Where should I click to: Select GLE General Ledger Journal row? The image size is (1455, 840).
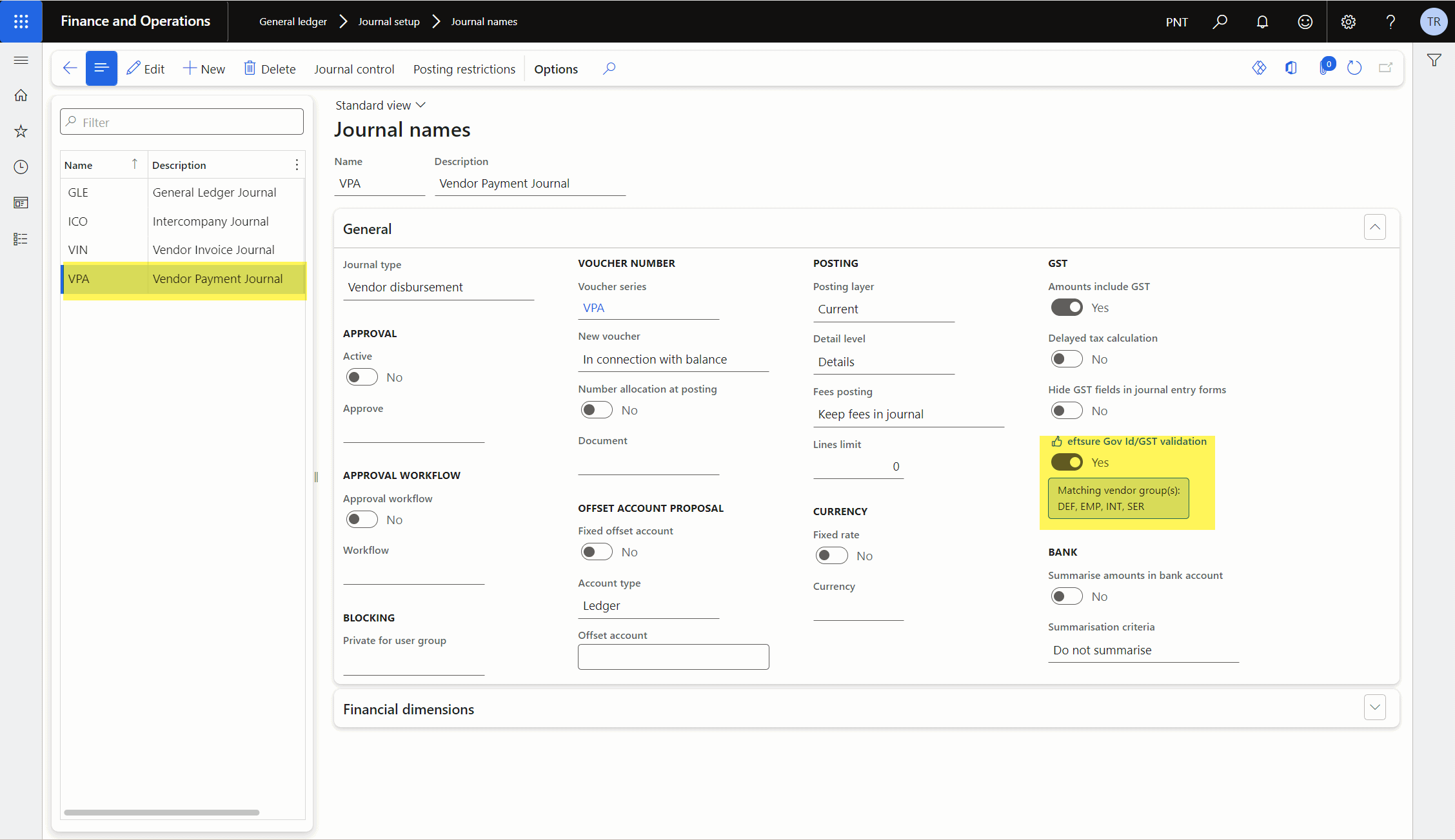pyautogui.click(x=183, y=193)
